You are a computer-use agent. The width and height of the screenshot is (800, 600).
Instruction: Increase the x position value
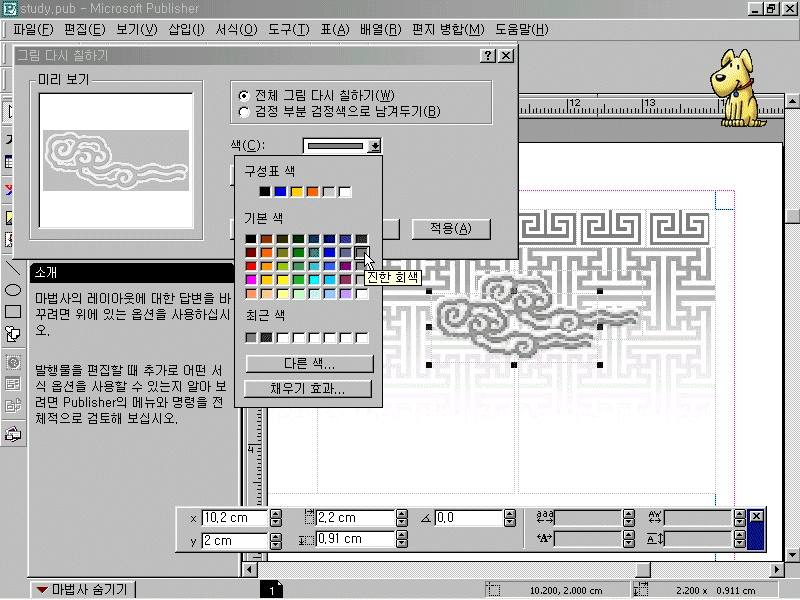click(276, 514)
